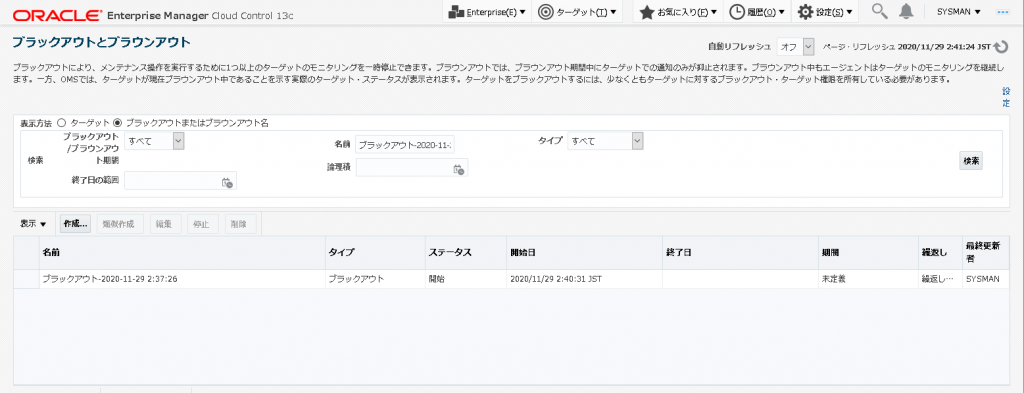Viewport: 1024px width, 393px height.
Task: Click the 終了日の範囲 date field
Action: 173,181
